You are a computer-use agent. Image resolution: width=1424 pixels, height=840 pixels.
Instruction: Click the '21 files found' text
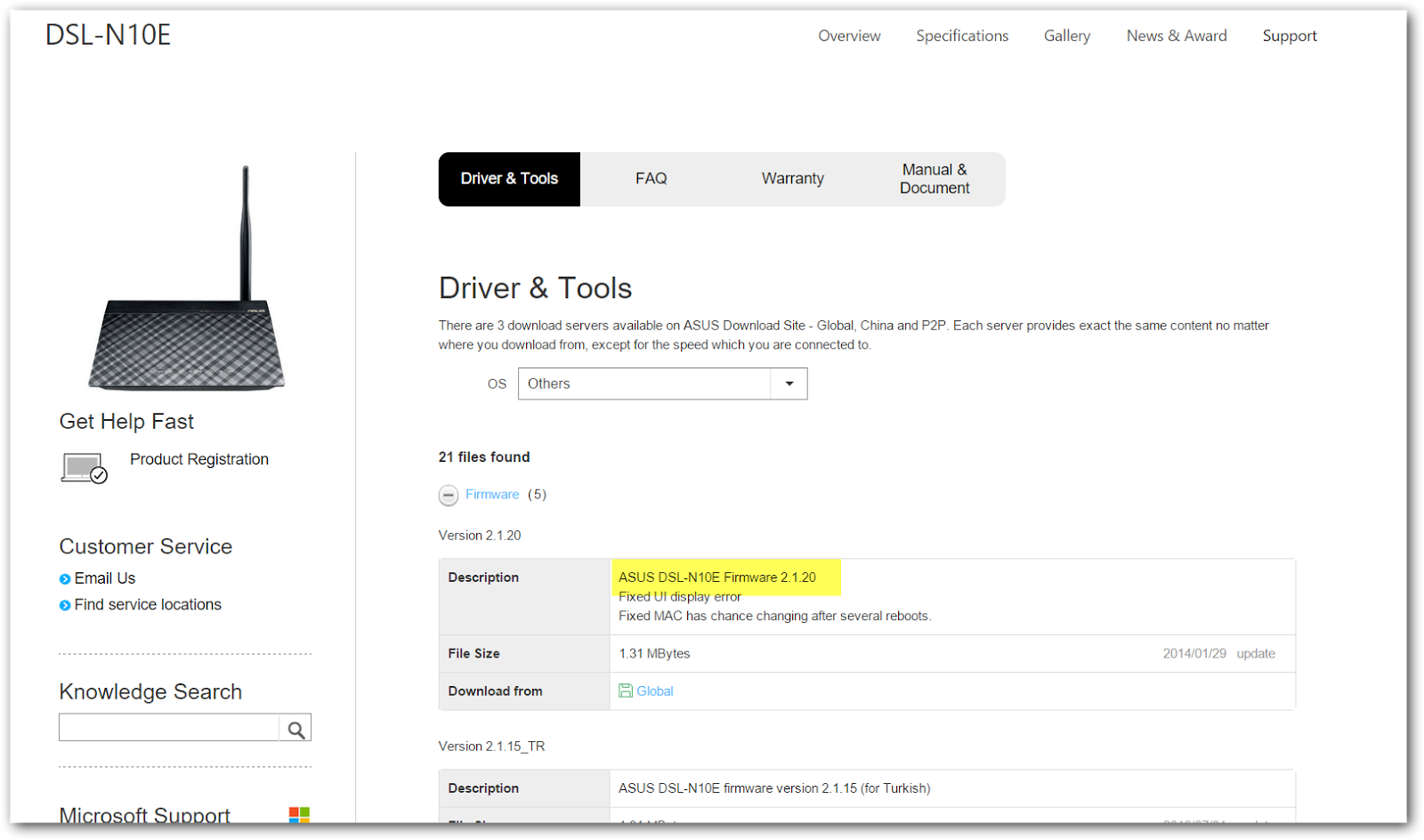tap(484, 457)
